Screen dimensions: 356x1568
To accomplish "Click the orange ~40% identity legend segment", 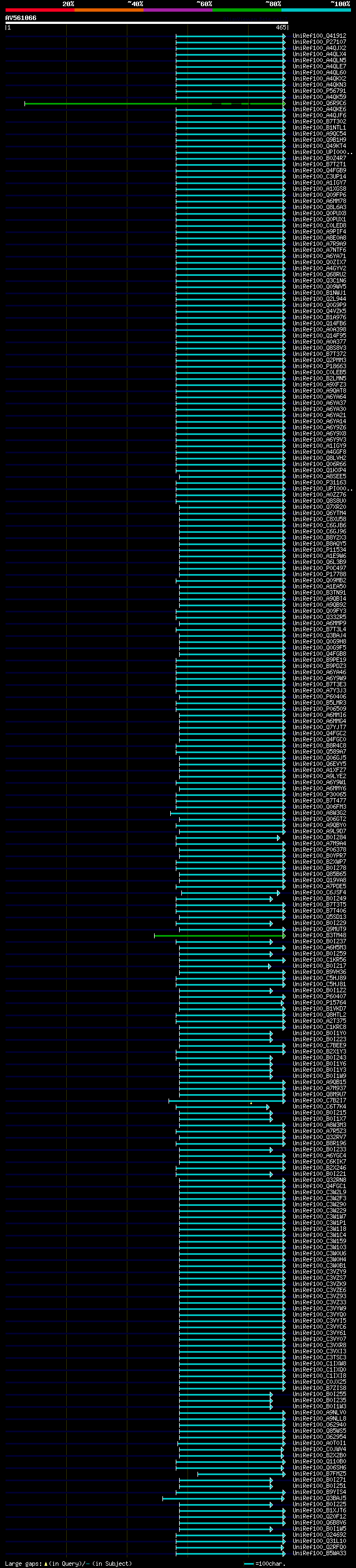I will click(x=109, y=10).
